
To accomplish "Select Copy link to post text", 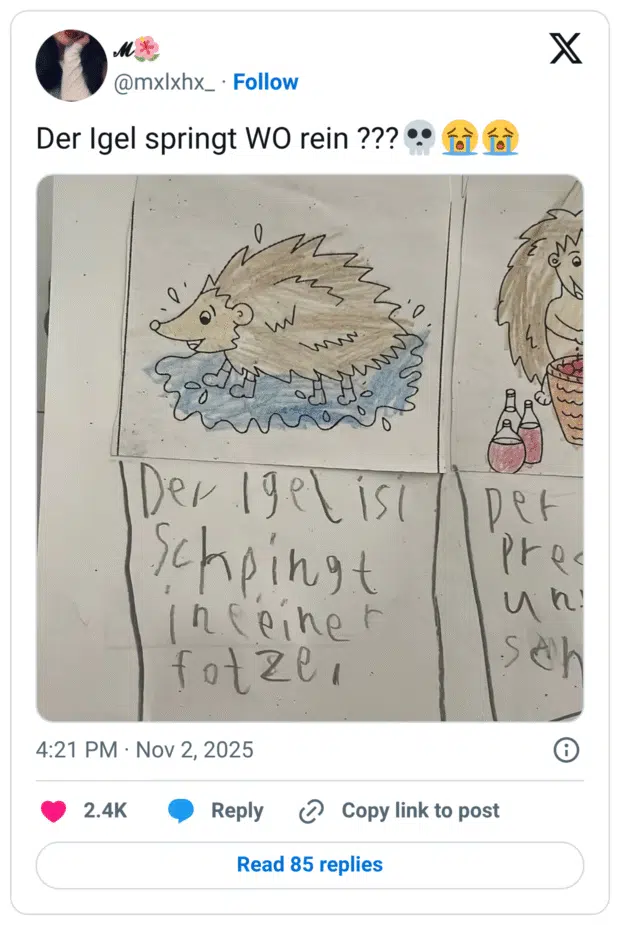I will click(420, 811).
